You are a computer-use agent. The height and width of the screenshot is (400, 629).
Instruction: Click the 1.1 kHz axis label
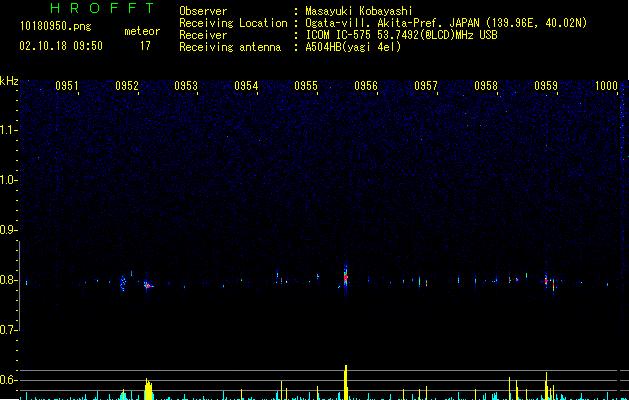coord(8,130)
